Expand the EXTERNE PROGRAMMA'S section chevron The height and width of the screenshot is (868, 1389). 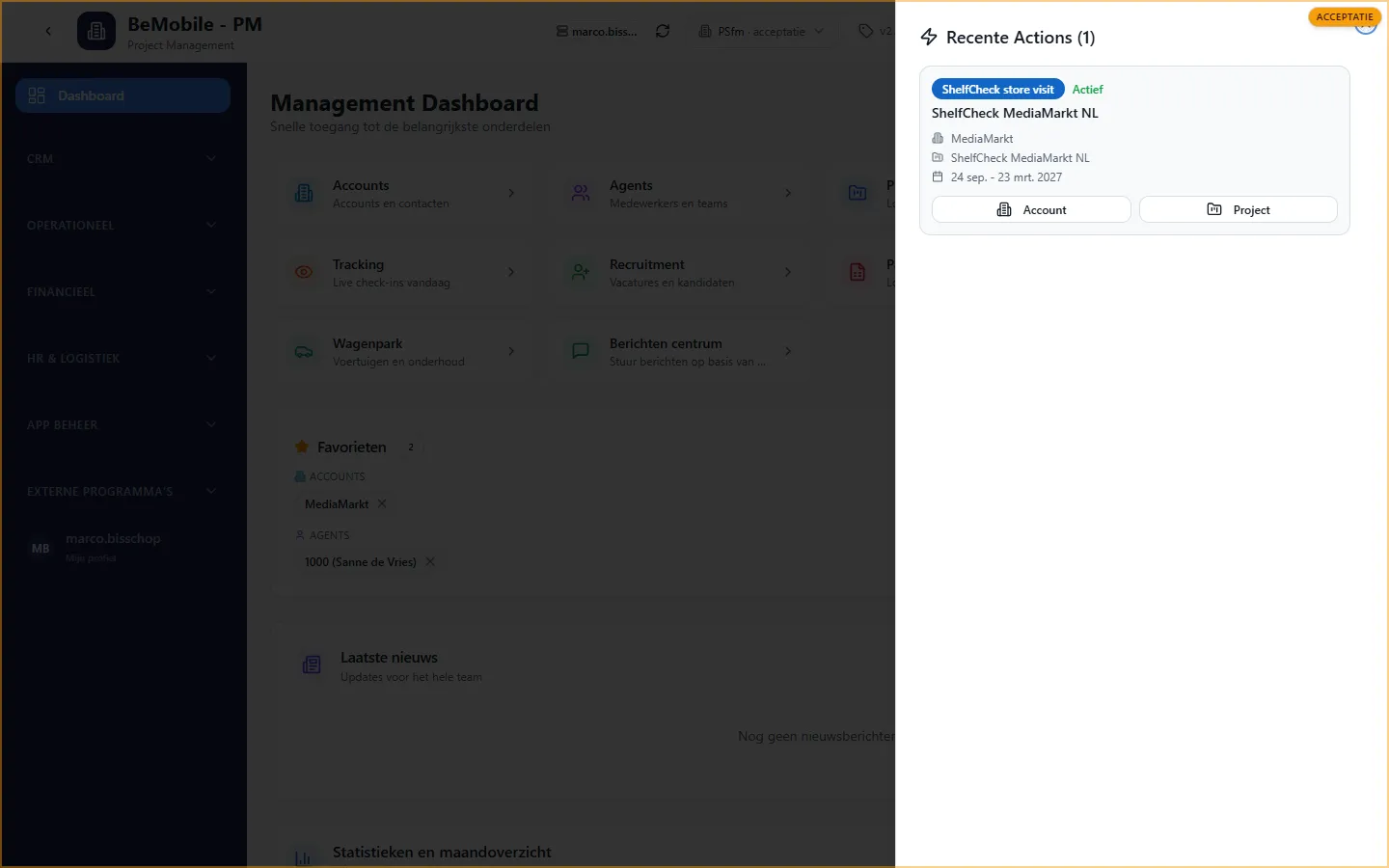tap(211, 491)
